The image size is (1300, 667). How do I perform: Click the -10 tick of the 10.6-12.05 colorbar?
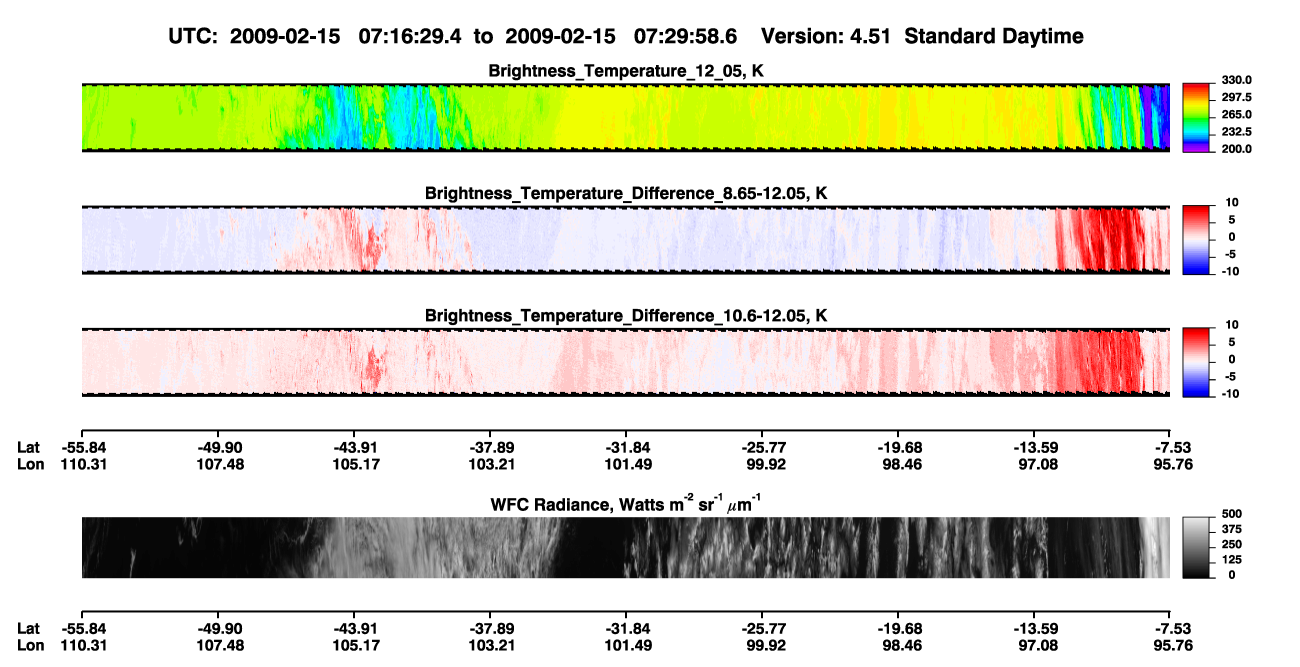(1231, 394)
